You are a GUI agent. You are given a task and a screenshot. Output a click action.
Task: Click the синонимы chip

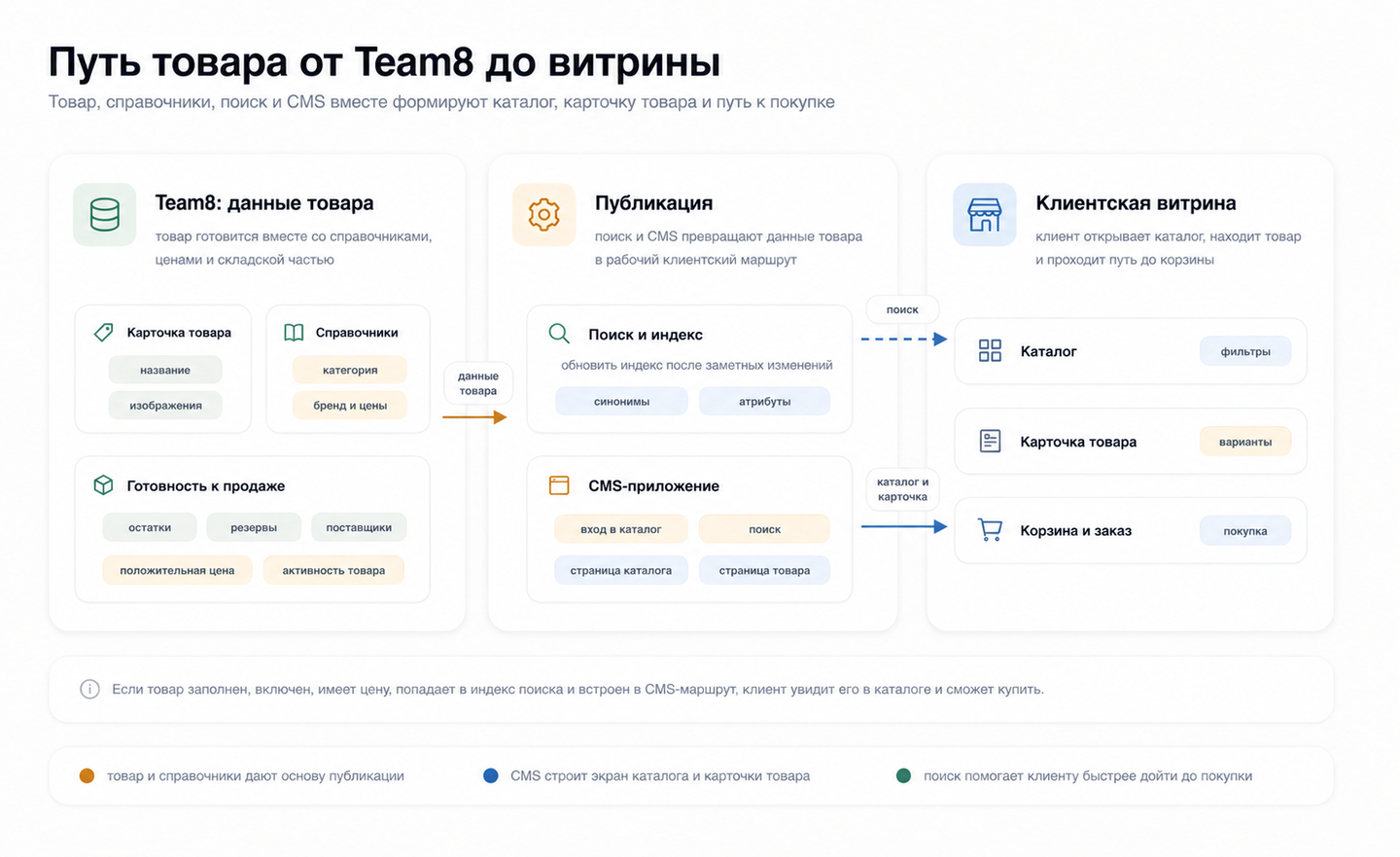[621, 401]
